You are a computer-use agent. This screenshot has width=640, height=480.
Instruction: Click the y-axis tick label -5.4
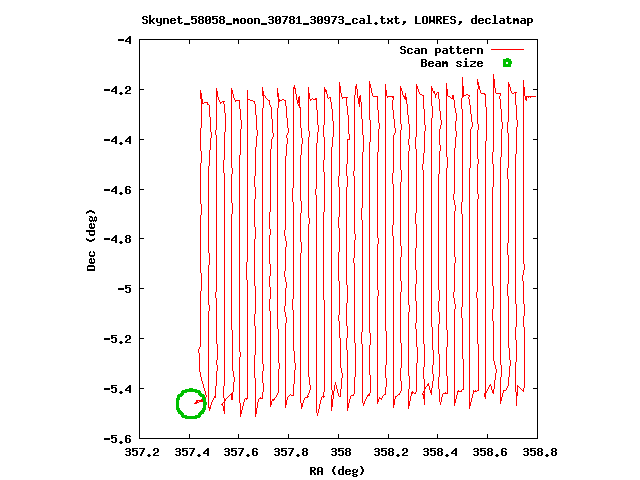tap(118, 389)
